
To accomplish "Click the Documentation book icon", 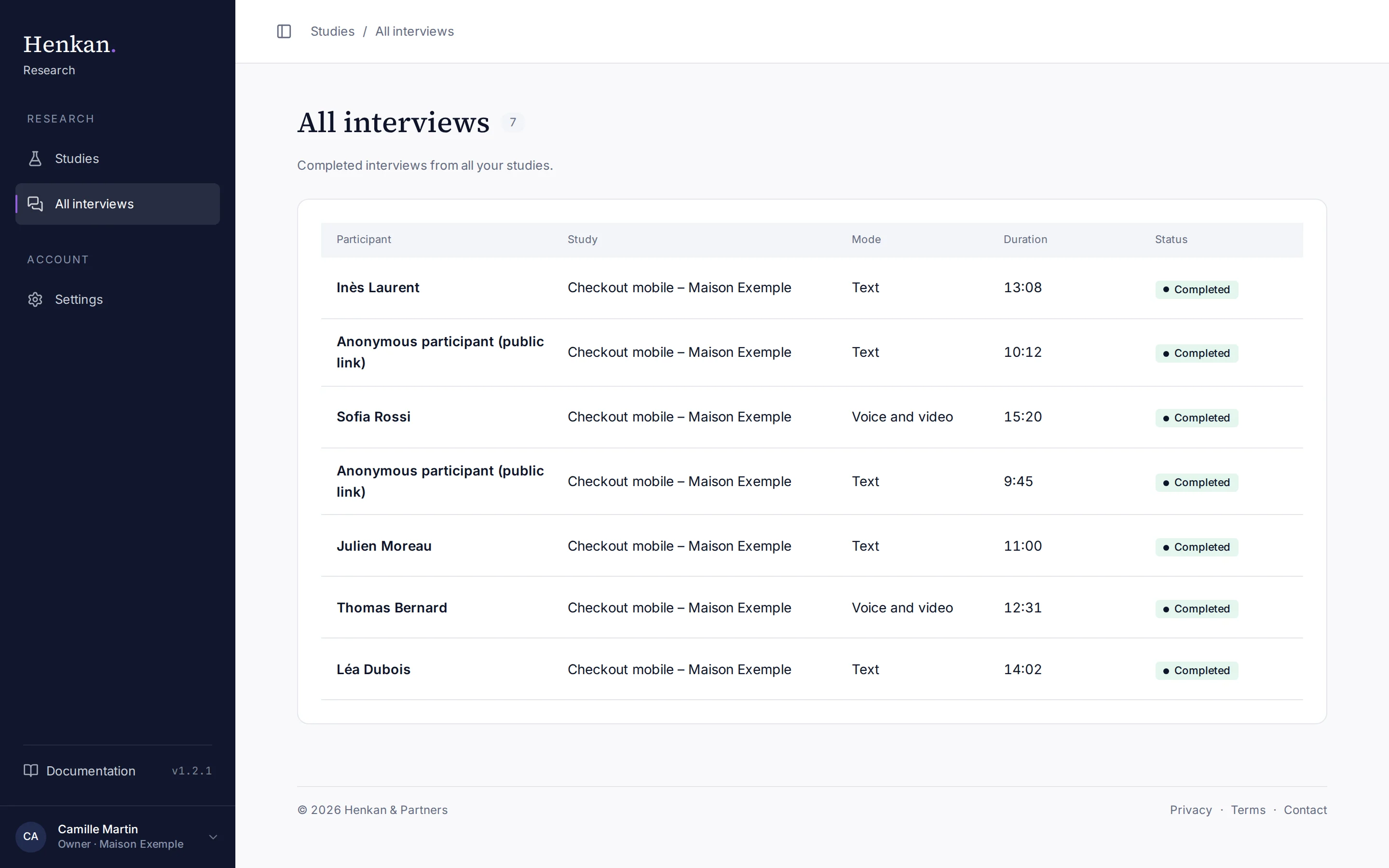I will tap(30, 771).
